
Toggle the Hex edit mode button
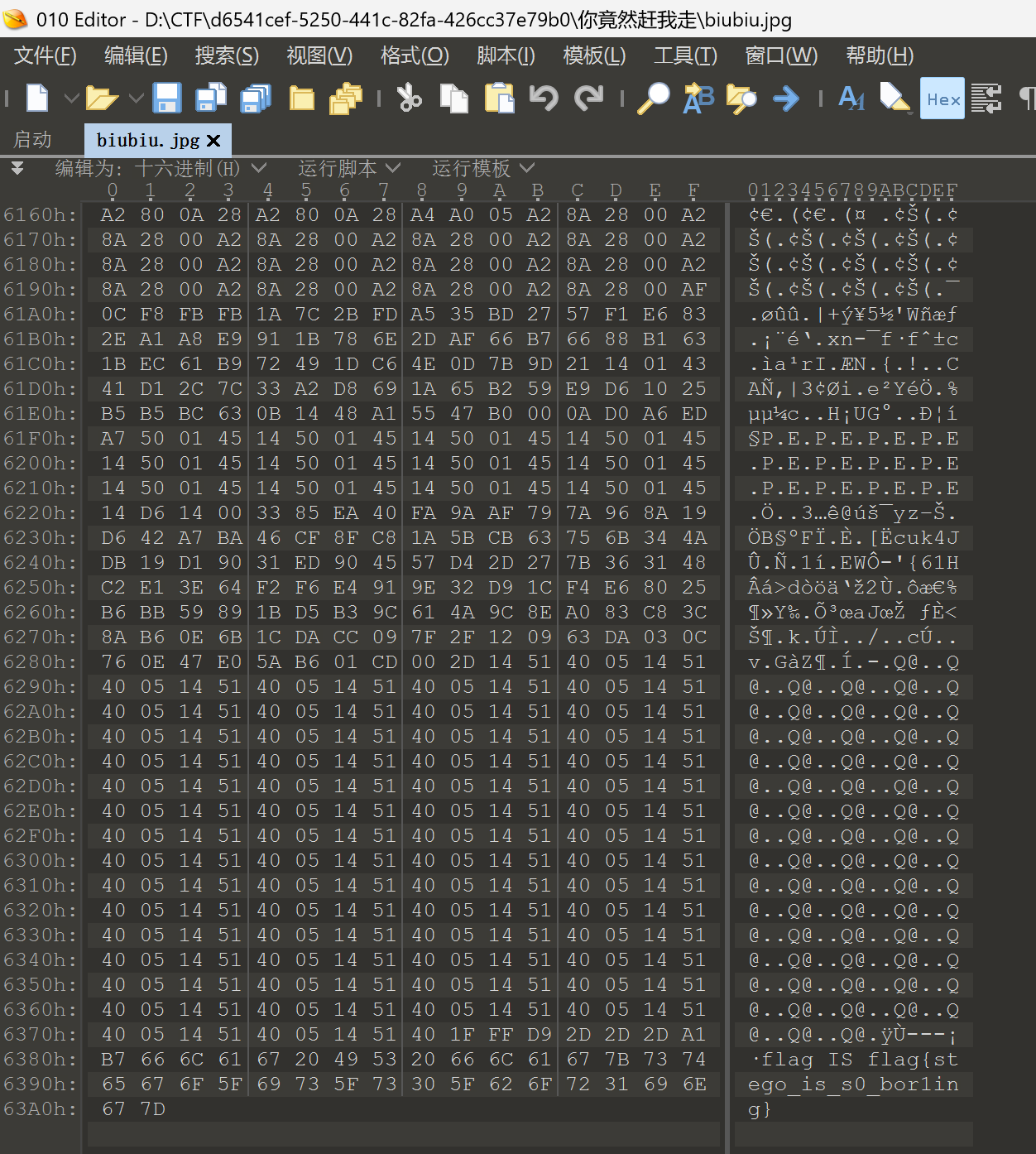[x=942, y=99]
